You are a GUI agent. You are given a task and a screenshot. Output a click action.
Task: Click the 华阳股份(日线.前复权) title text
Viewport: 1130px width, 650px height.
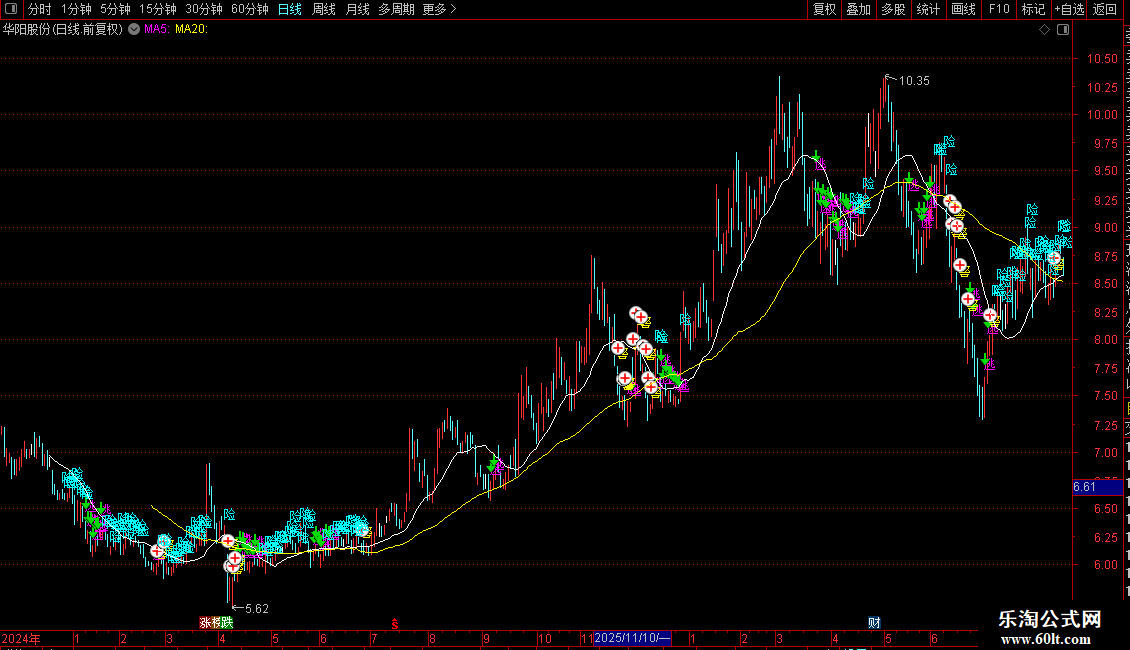pyautogui.click(x=63, y=30)
